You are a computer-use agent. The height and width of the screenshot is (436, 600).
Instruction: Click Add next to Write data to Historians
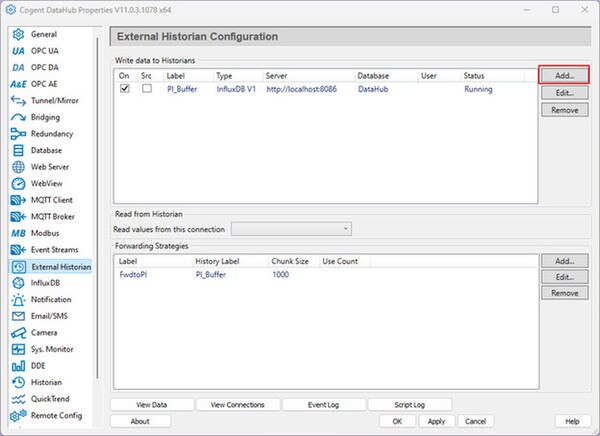[x=564, y=75]
